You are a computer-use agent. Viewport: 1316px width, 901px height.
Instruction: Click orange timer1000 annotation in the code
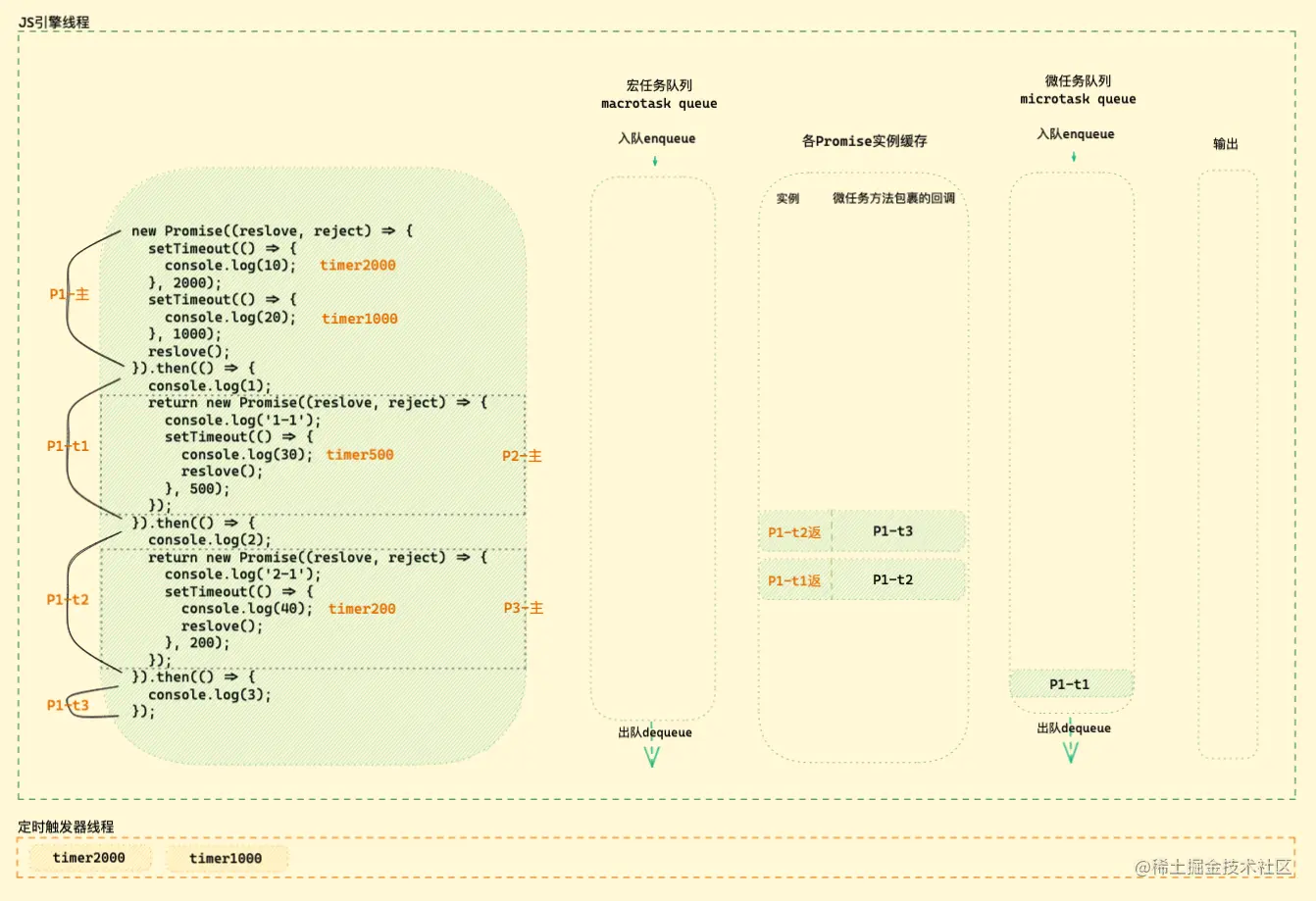pos(360,319)
